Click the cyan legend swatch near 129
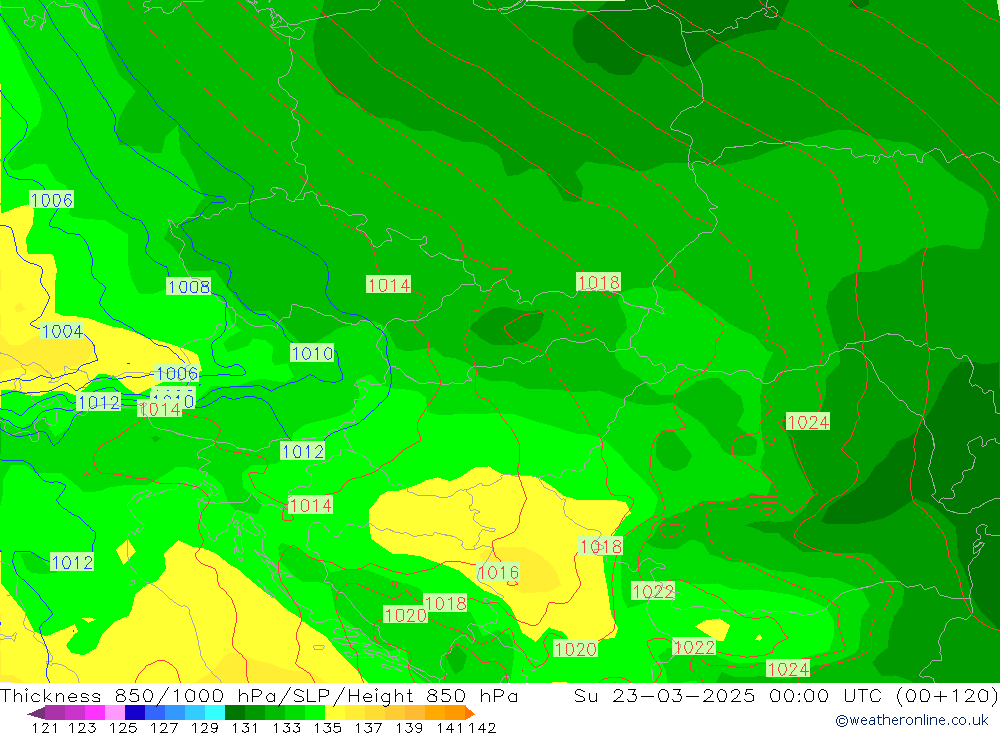Image resolution: width=1000 pixels, height=733 pixels. [215, 713]
